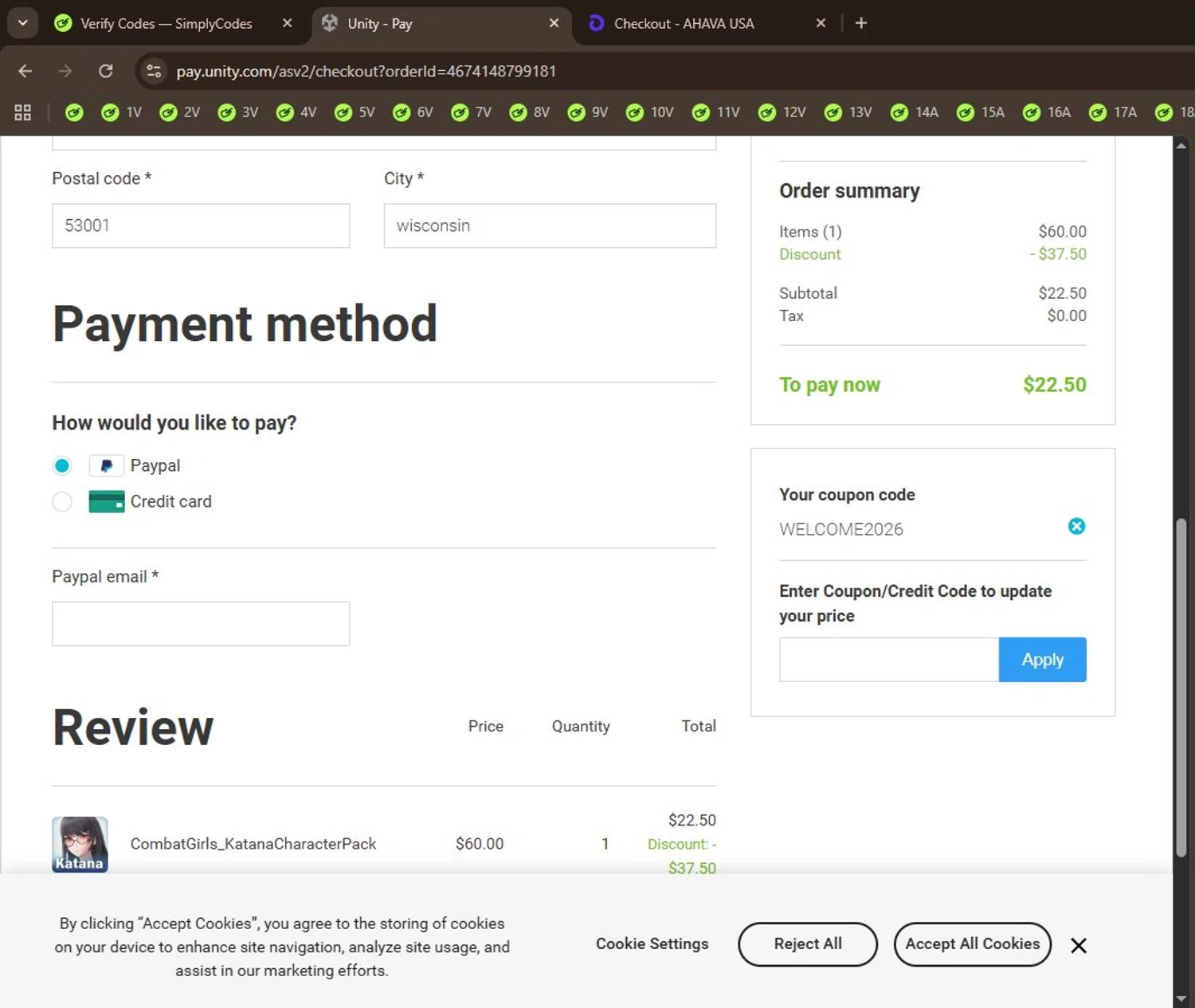Expand the tab search dropdown arrow
Viewport: 1195px width, 1008px height.
22,23
